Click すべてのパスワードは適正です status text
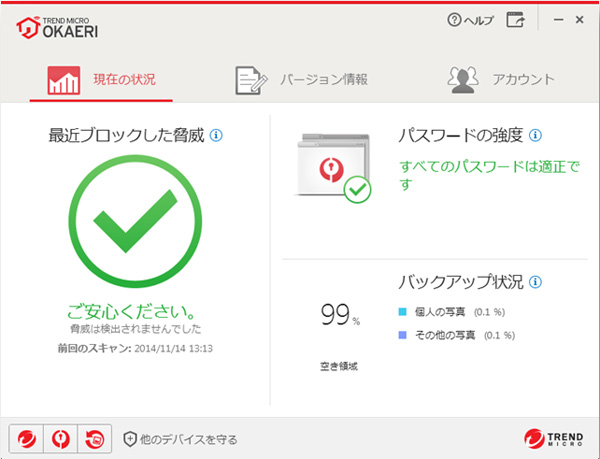This screenshot has width=600, height=459. pyautogui.click(x=487, y=175)
